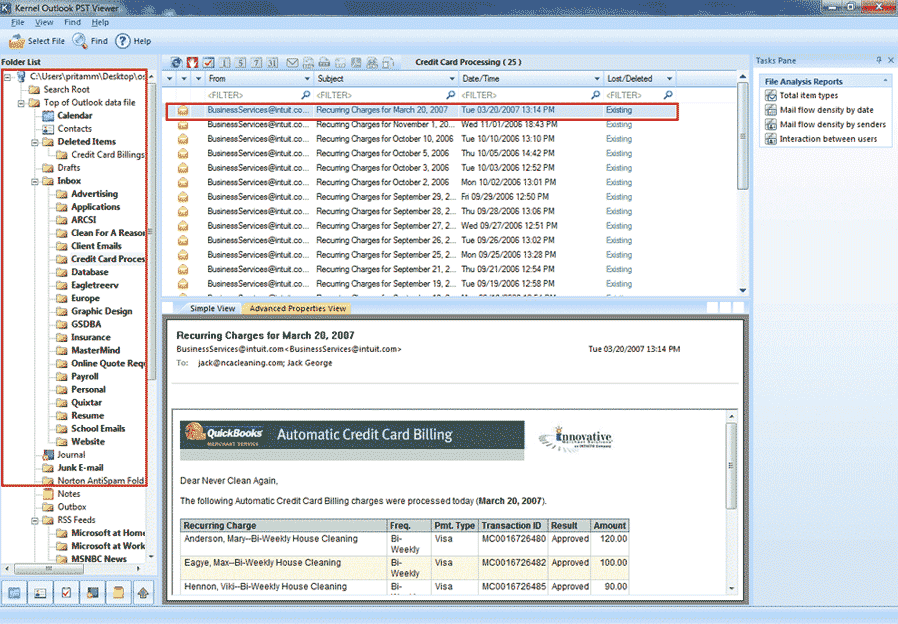898x624 pixels.
Task: Switch to the Simple View tab
Action: [x=212, y=309]
